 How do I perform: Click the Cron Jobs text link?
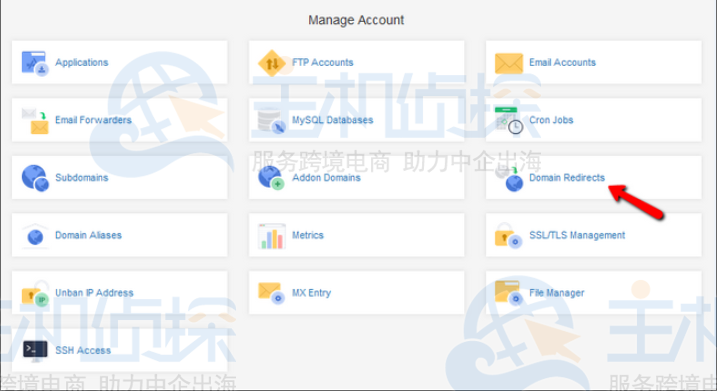(551, 120)
